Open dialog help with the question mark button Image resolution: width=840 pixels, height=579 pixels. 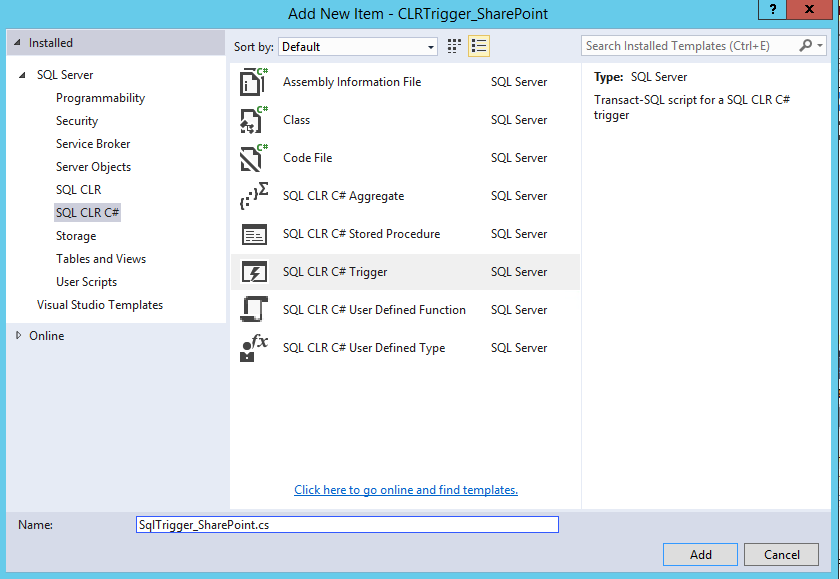tap(772, 9)
